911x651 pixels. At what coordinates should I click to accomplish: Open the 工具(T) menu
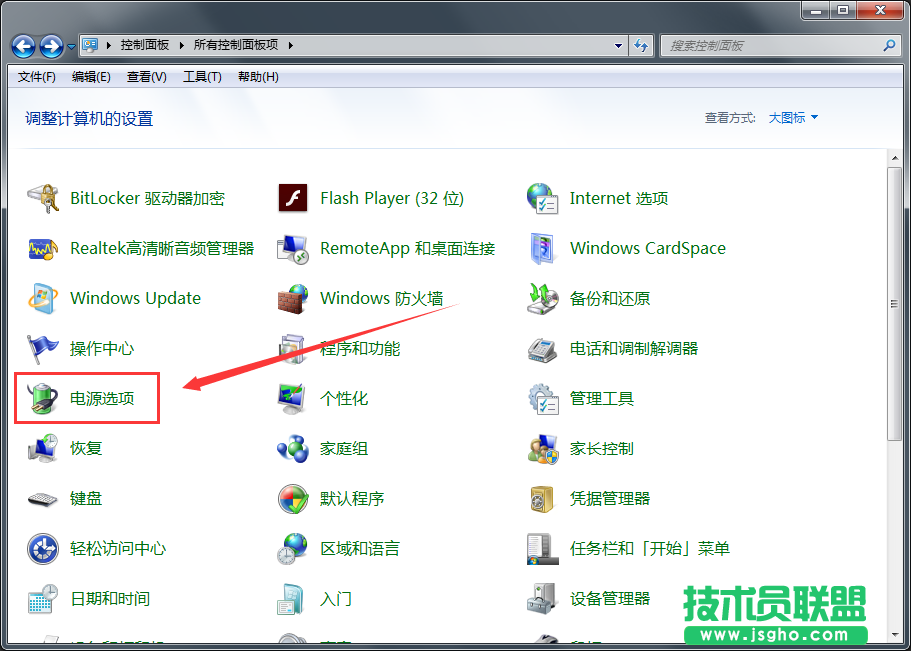(x=201, y=77)
